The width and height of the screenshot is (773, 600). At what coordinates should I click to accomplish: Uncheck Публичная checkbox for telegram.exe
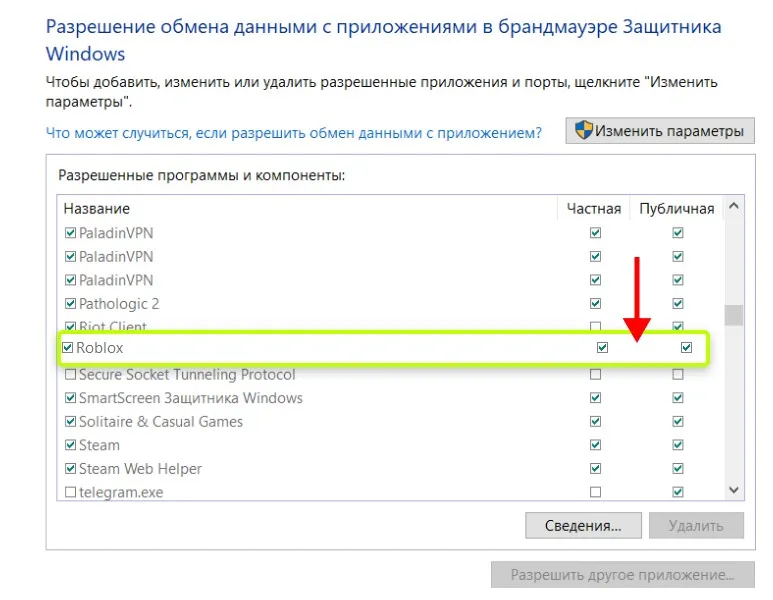tap(678, 492)
